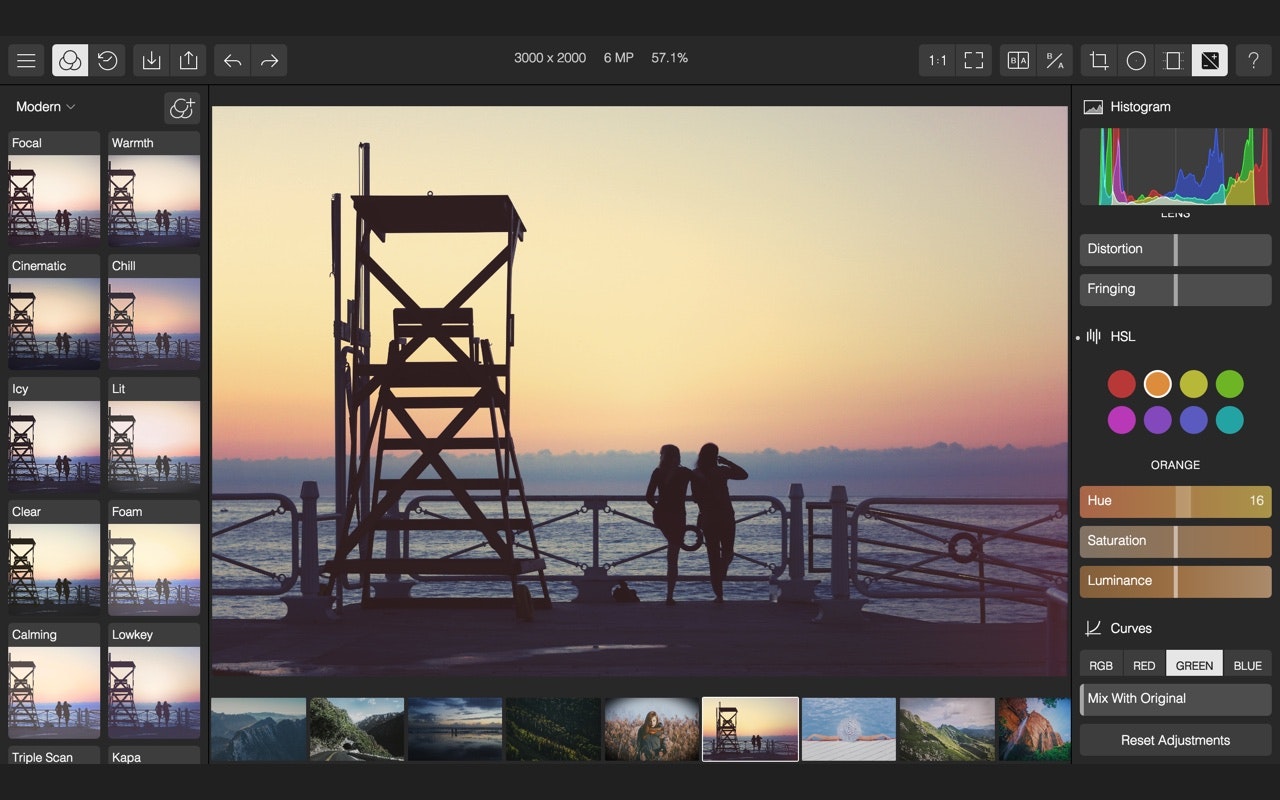The width and height of the screenshot is (1280, 800).
Task: Redo with the right arrow icon
Action: coord(269,61)
